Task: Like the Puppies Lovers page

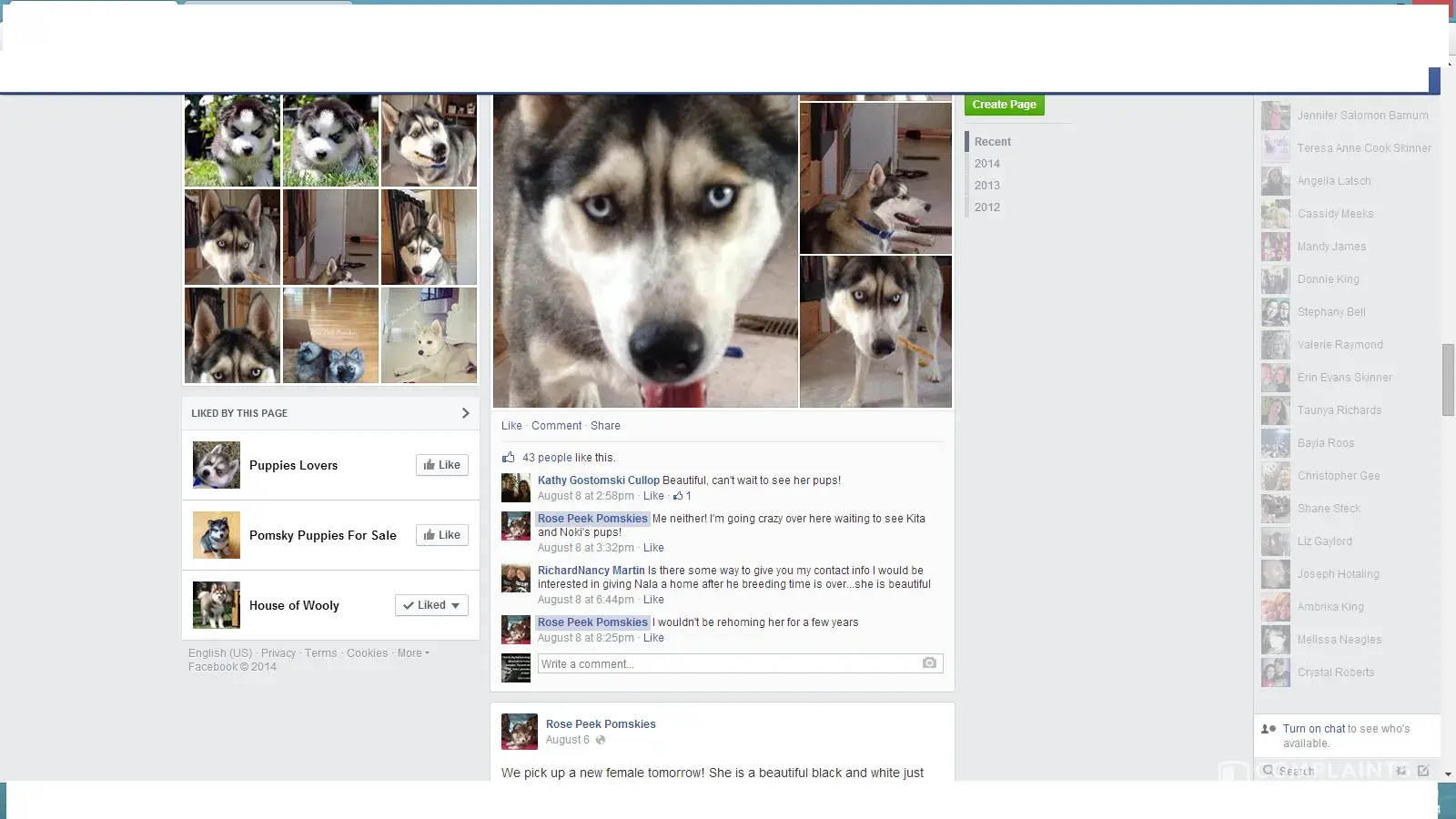Action: [442, 465]
